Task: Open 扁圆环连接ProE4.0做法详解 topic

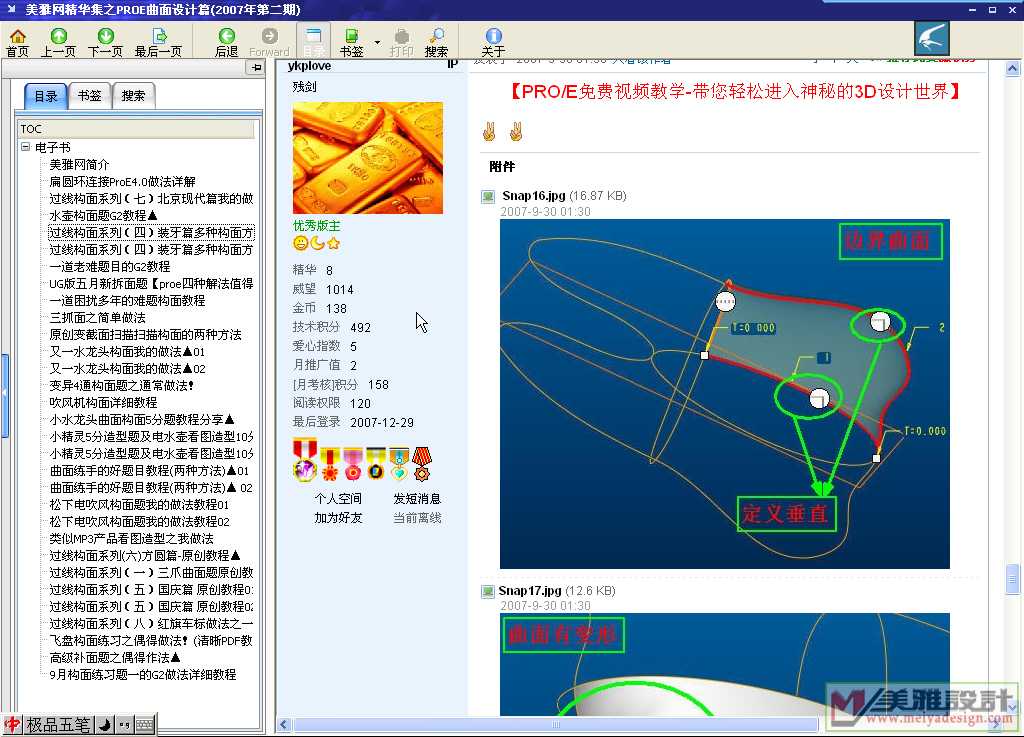Action: click(122, 181)
